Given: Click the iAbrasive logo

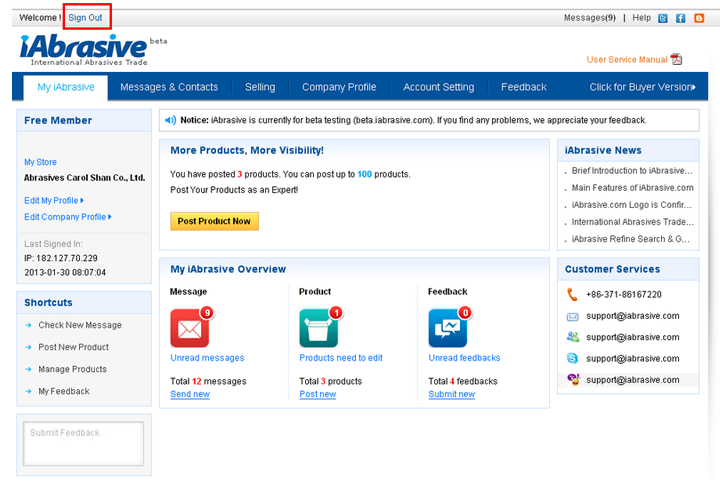Looking at the screenshot, I should tap(83, 49).
